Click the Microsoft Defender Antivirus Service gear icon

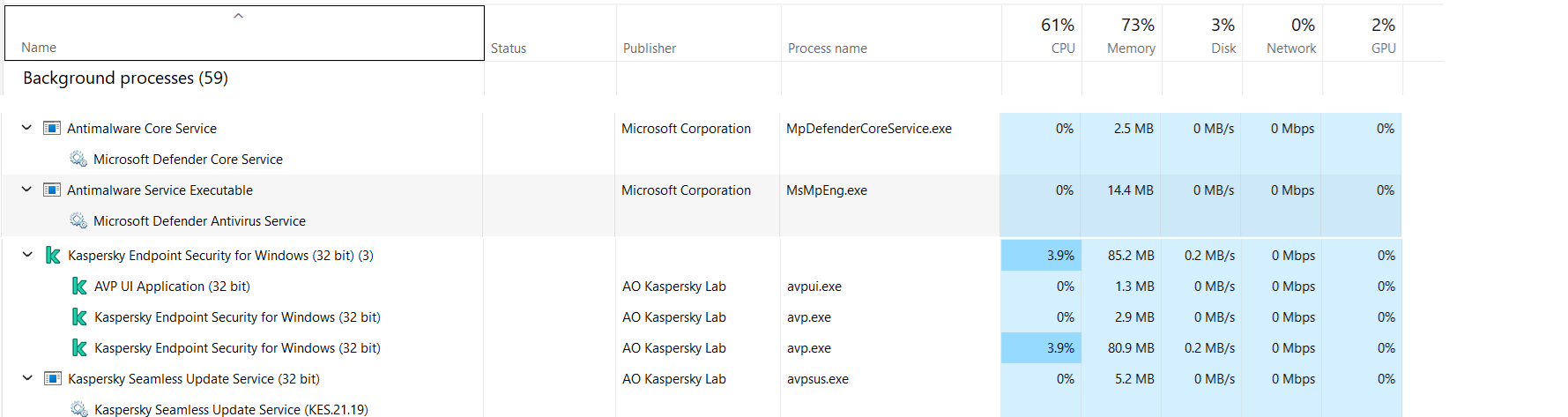(78, 221)
